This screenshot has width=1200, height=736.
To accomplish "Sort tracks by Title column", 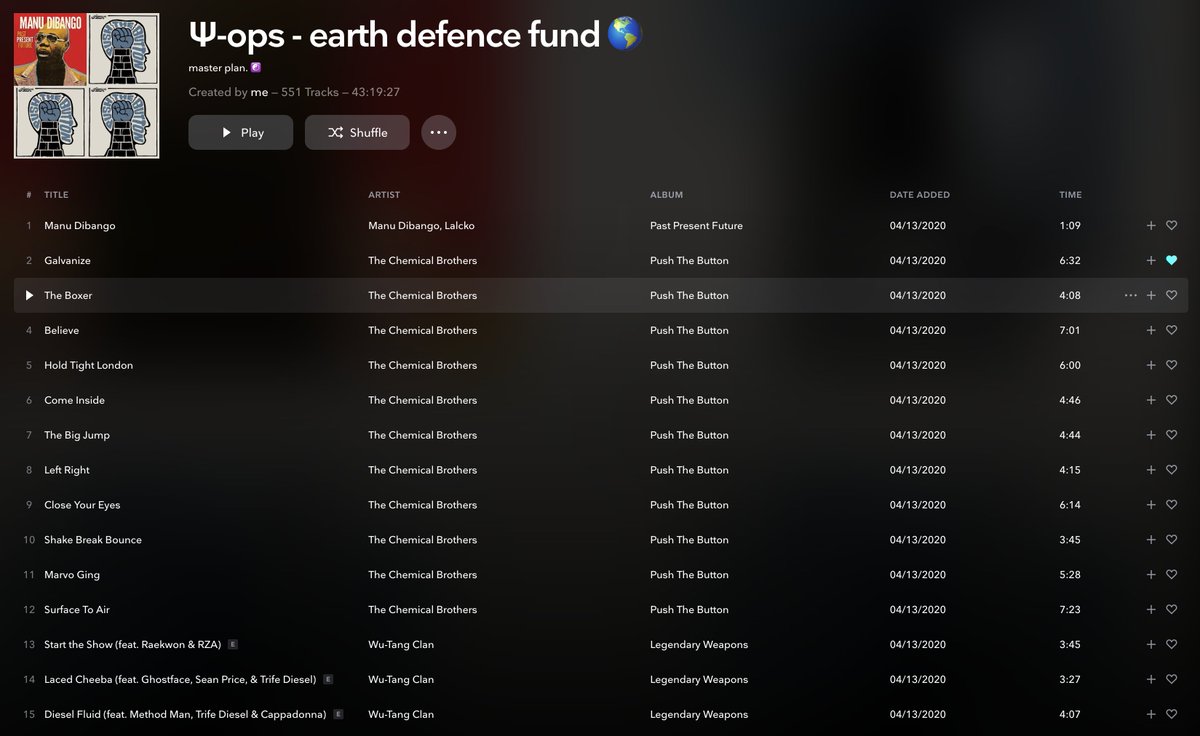I will point(56,195).
